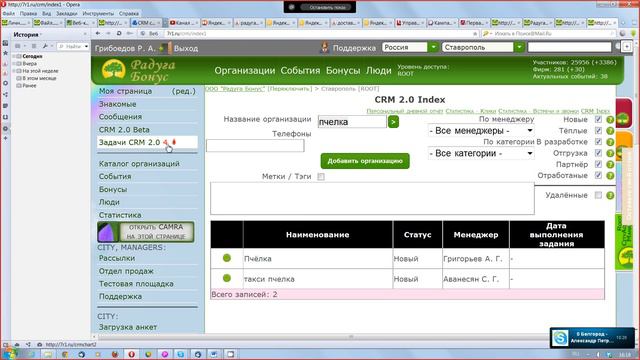640x360 pixels.
Task: Open the Закладки menu in Opera
Action: tap(67, 13)
